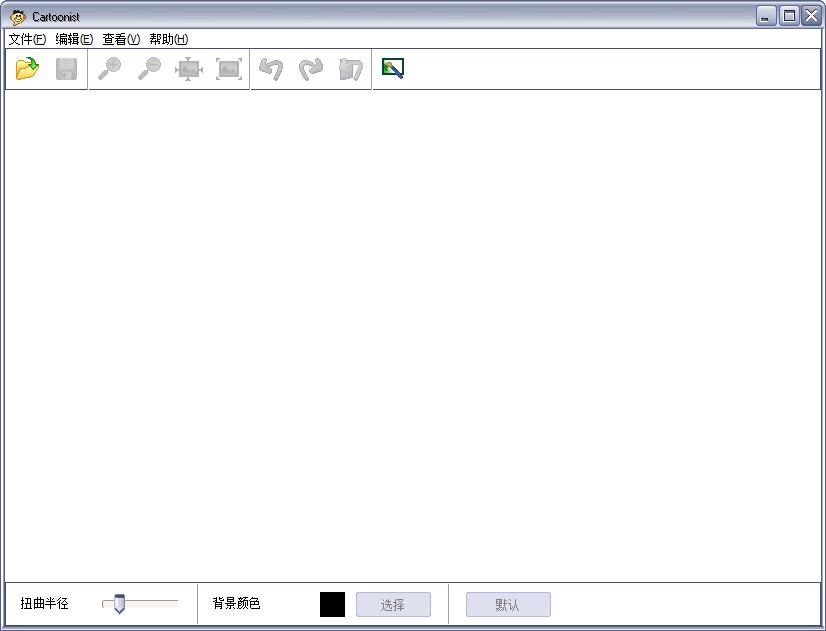This screenshot has width=826, height=631.
Task: Select the picture warp brush tool icon
Action: (393, 68)
